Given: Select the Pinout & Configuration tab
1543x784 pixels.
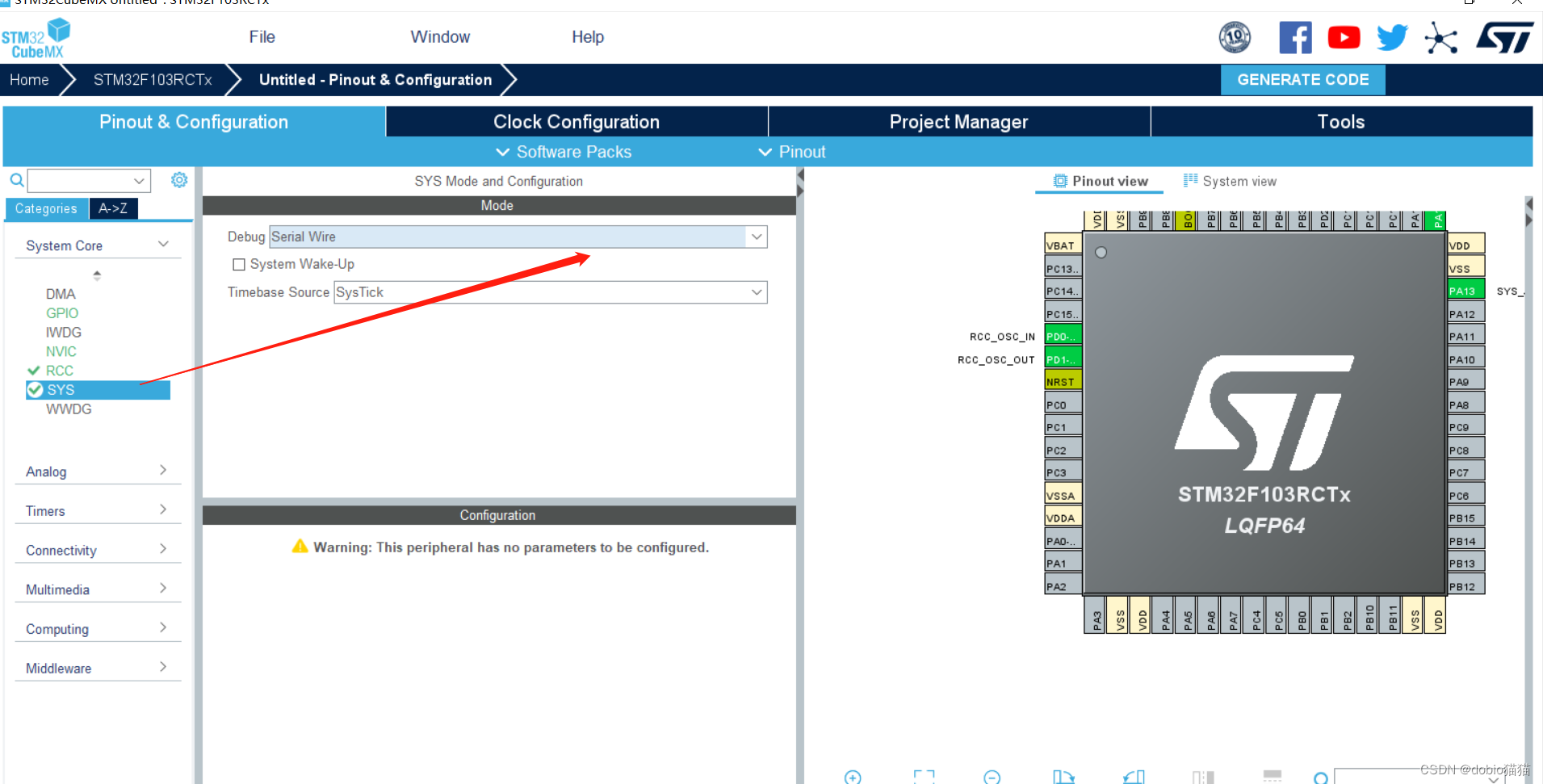Looking at the screenshot, I should pyautogui.click(x=194, y=122).
